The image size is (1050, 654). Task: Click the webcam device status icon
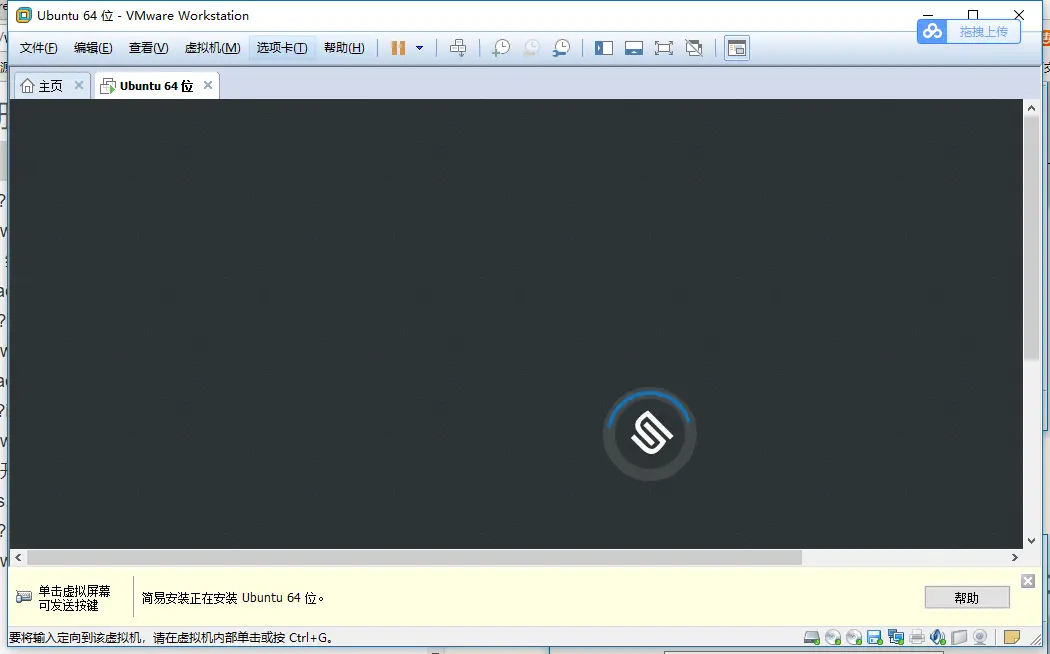(980, 637)
